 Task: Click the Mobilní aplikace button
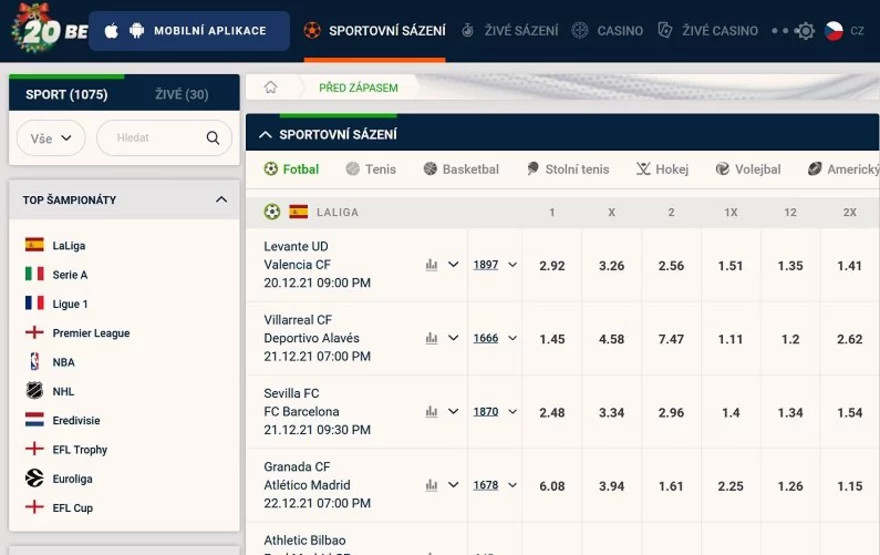[x=189, y=31]
